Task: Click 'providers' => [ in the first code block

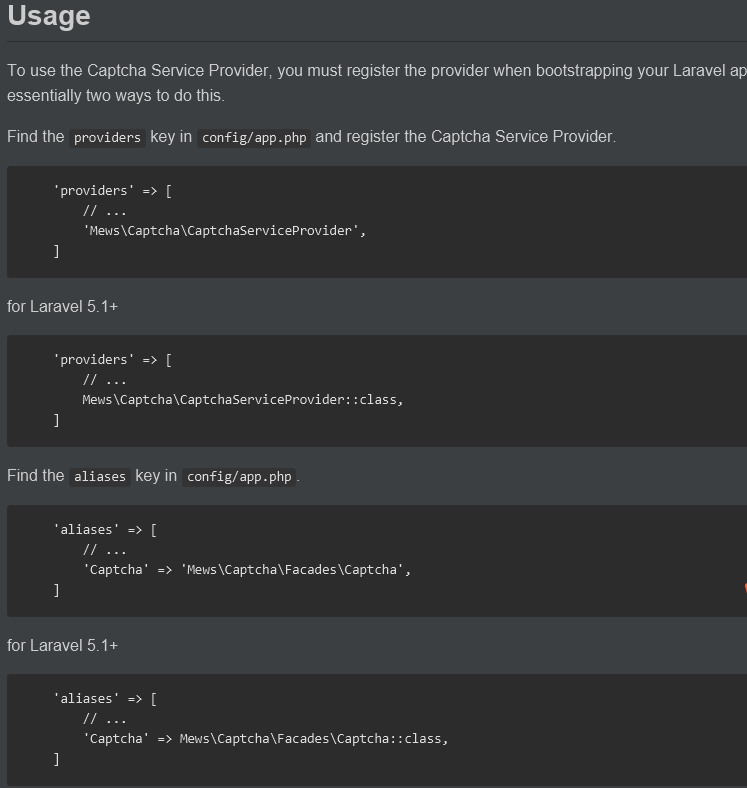Action: [x=112, y=191]
